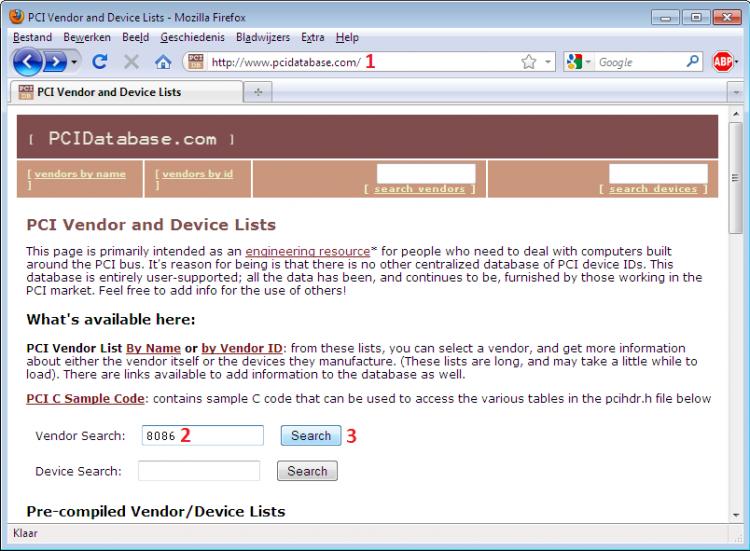Click the header vendor search text box
The image size is (750, 551).
click(x=426, y=173)
